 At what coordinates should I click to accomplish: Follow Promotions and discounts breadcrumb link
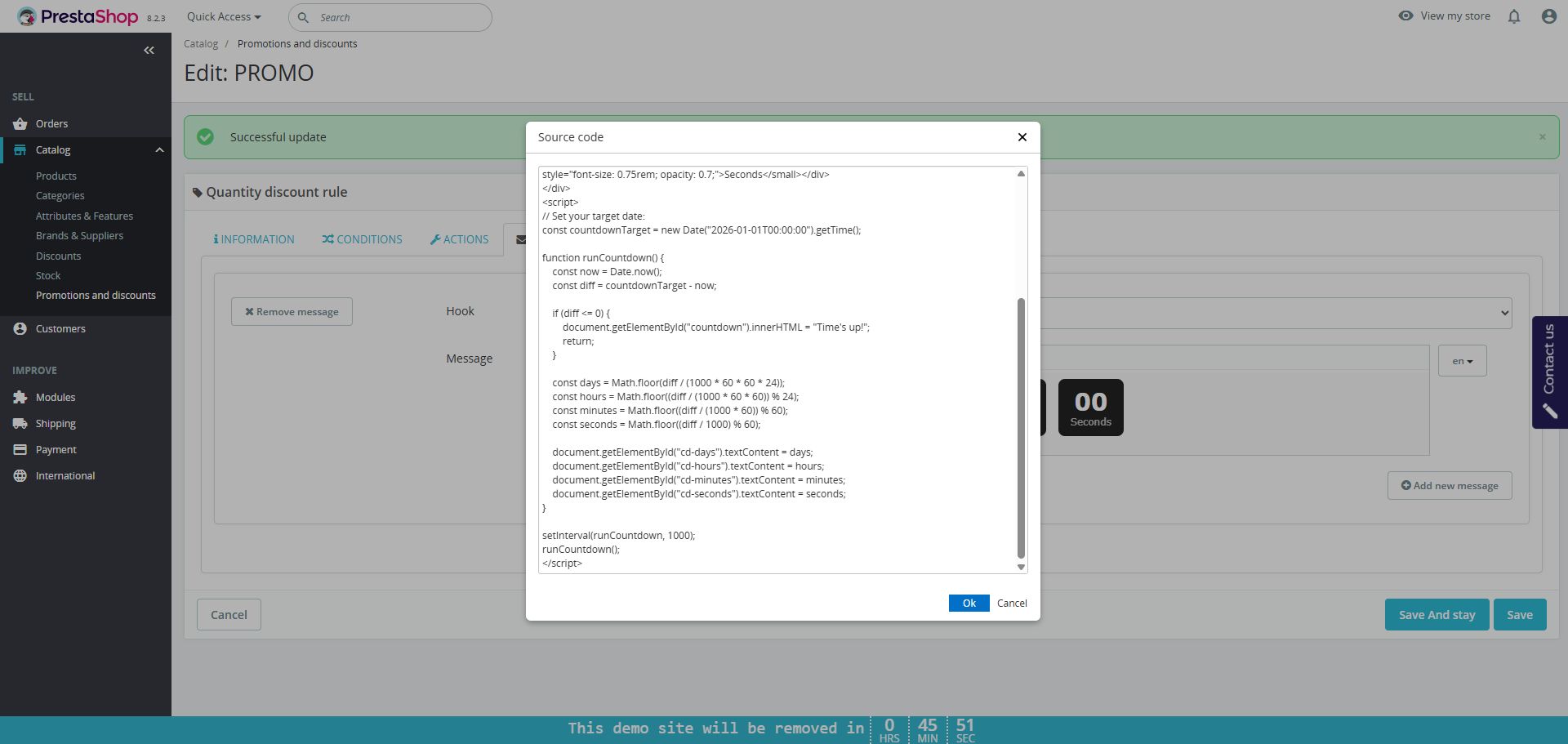297,44
